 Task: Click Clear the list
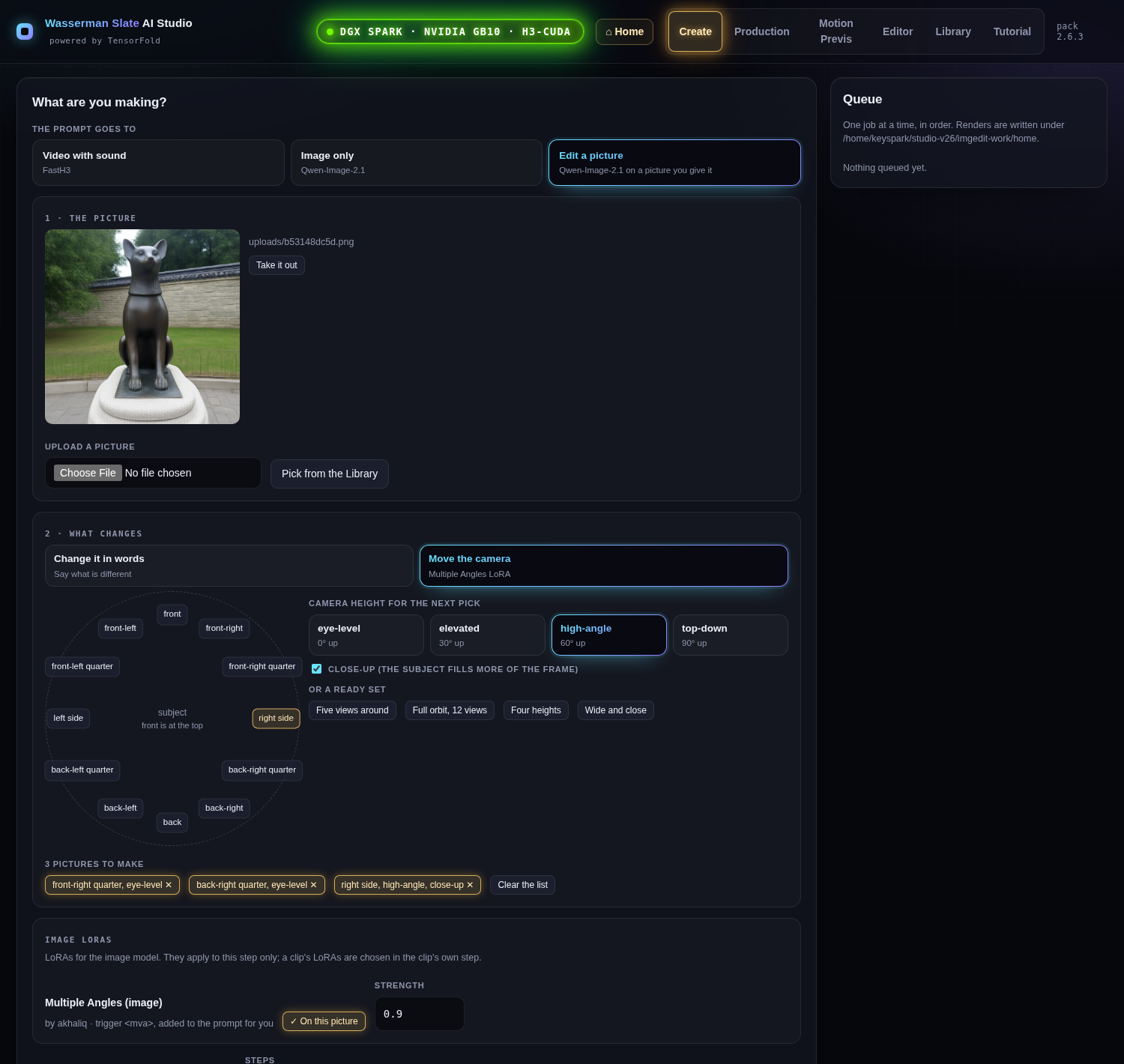point(523,885)
